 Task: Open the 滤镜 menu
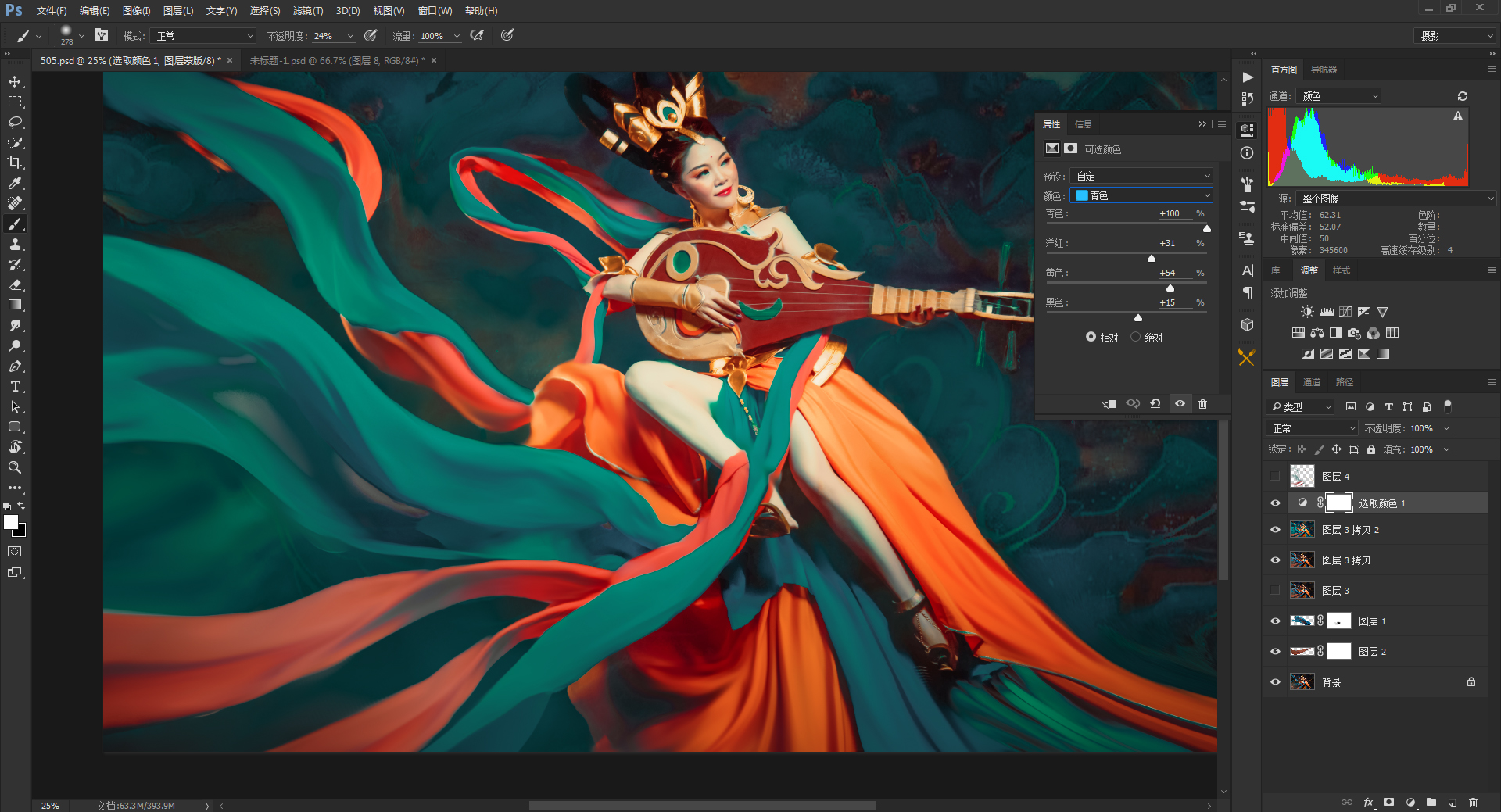pyautogui.click(x=308, y=11)
